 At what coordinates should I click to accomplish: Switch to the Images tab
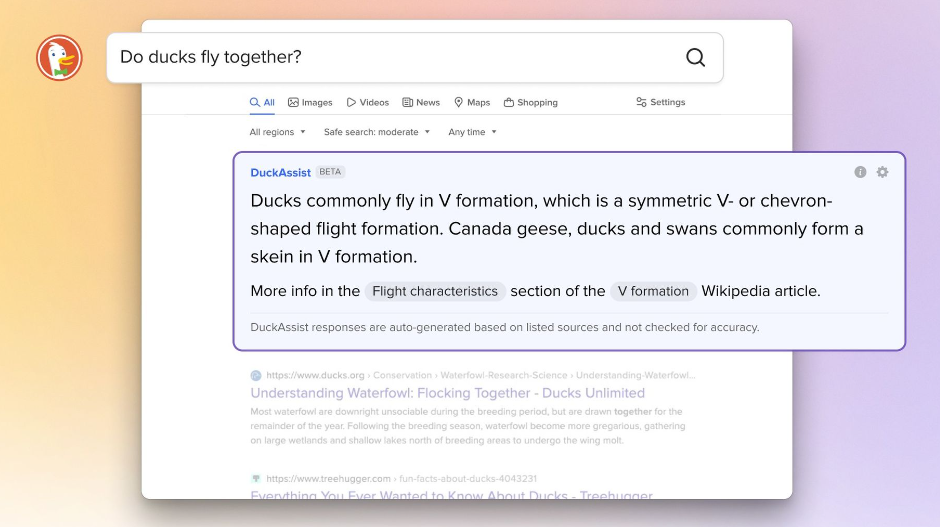[310, 103]
